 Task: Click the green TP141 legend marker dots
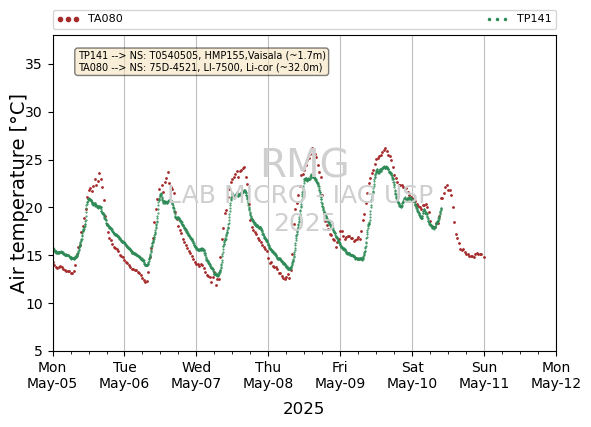click(x=498, y=19)
